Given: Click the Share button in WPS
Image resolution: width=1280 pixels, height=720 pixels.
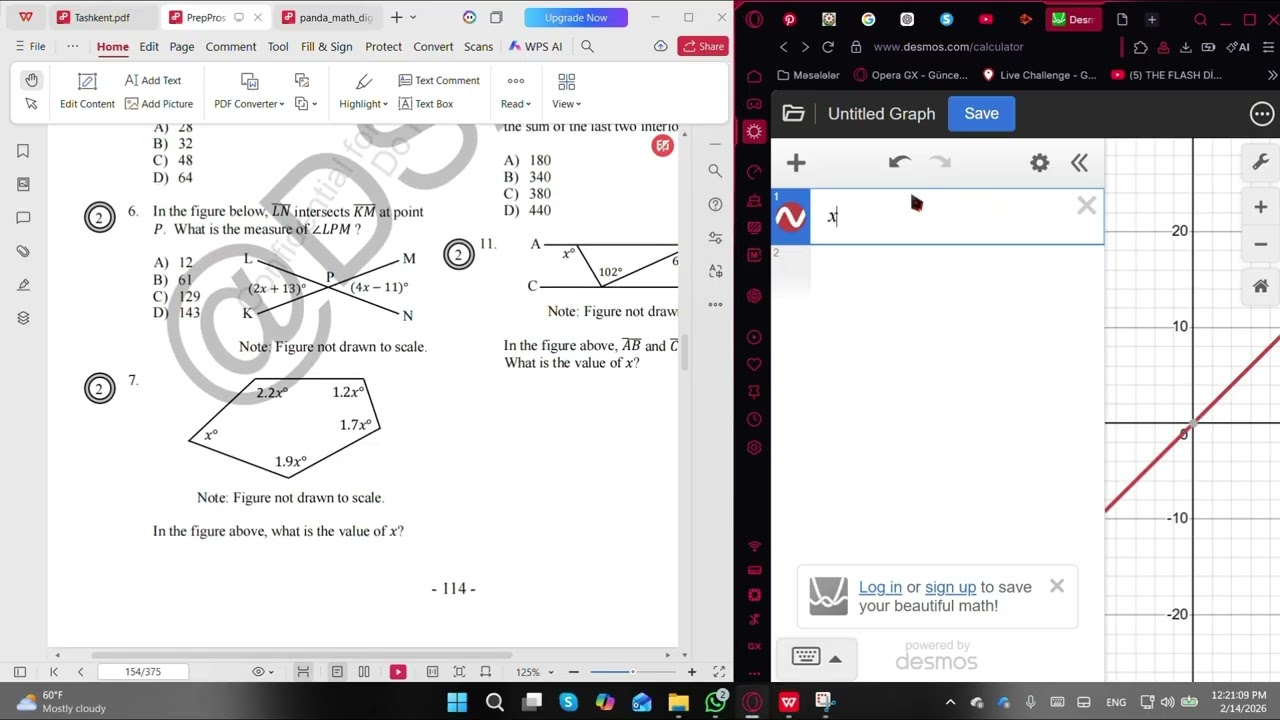Looking at the screenshot, I should point(702,46).
